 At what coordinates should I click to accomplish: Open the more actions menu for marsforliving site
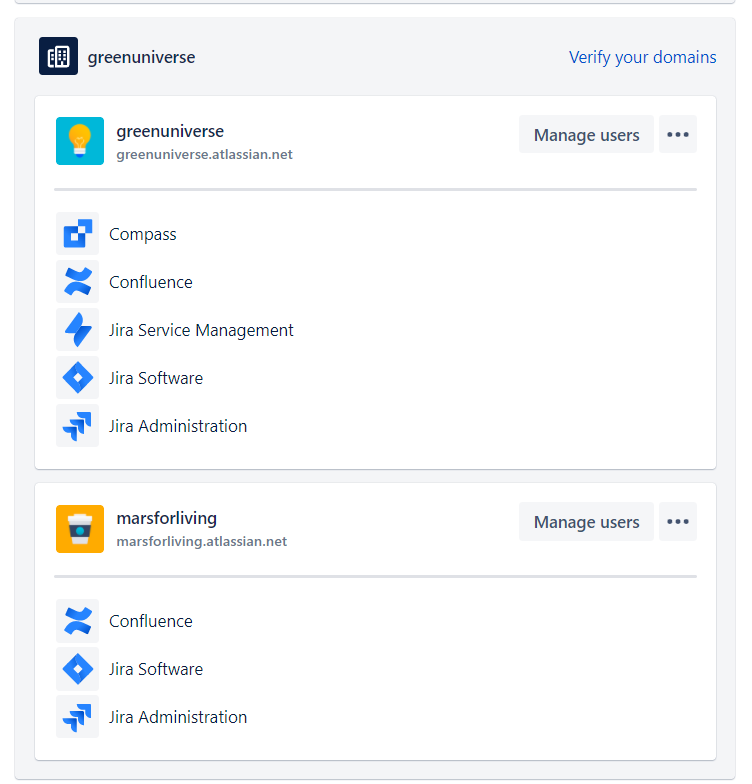678,522
